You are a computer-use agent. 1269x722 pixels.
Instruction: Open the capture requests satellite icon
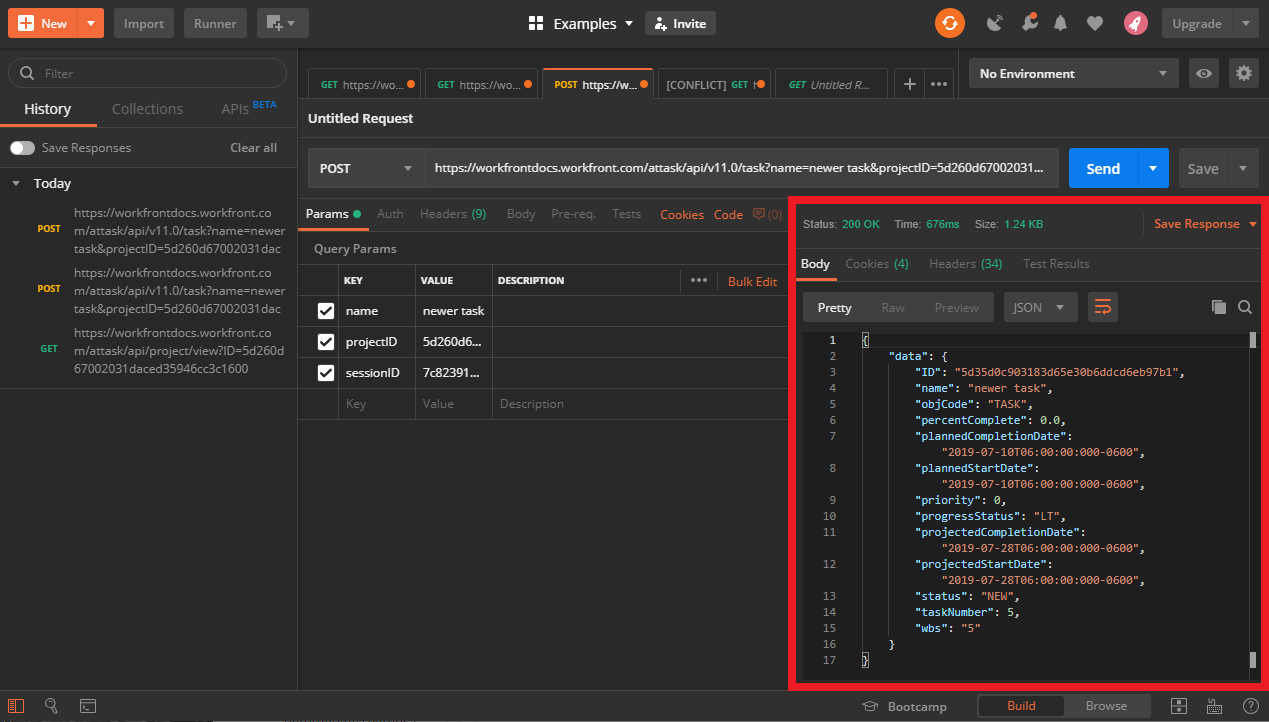point(994,23)
